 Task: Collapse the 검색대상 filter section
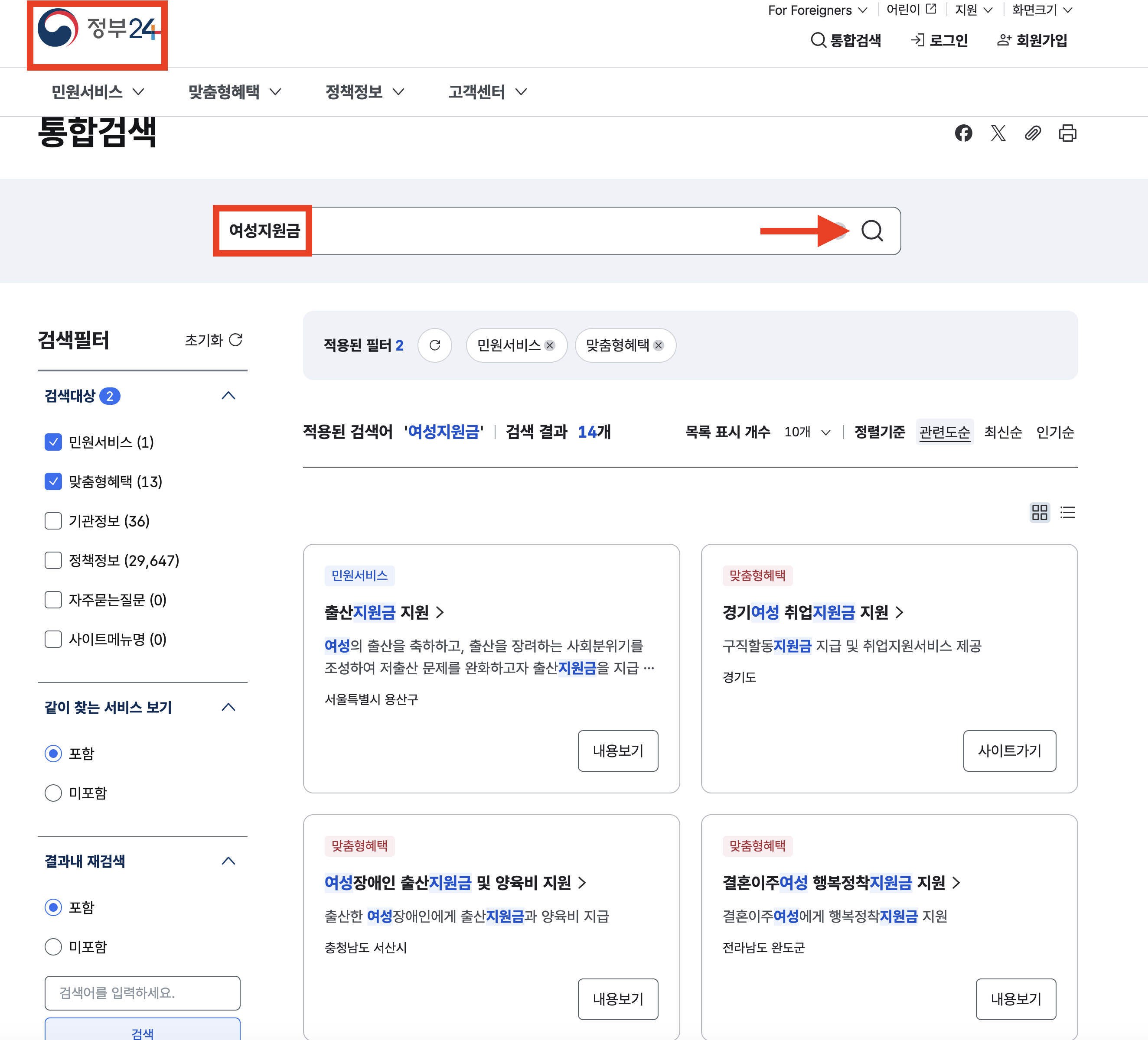coord(228,396)
